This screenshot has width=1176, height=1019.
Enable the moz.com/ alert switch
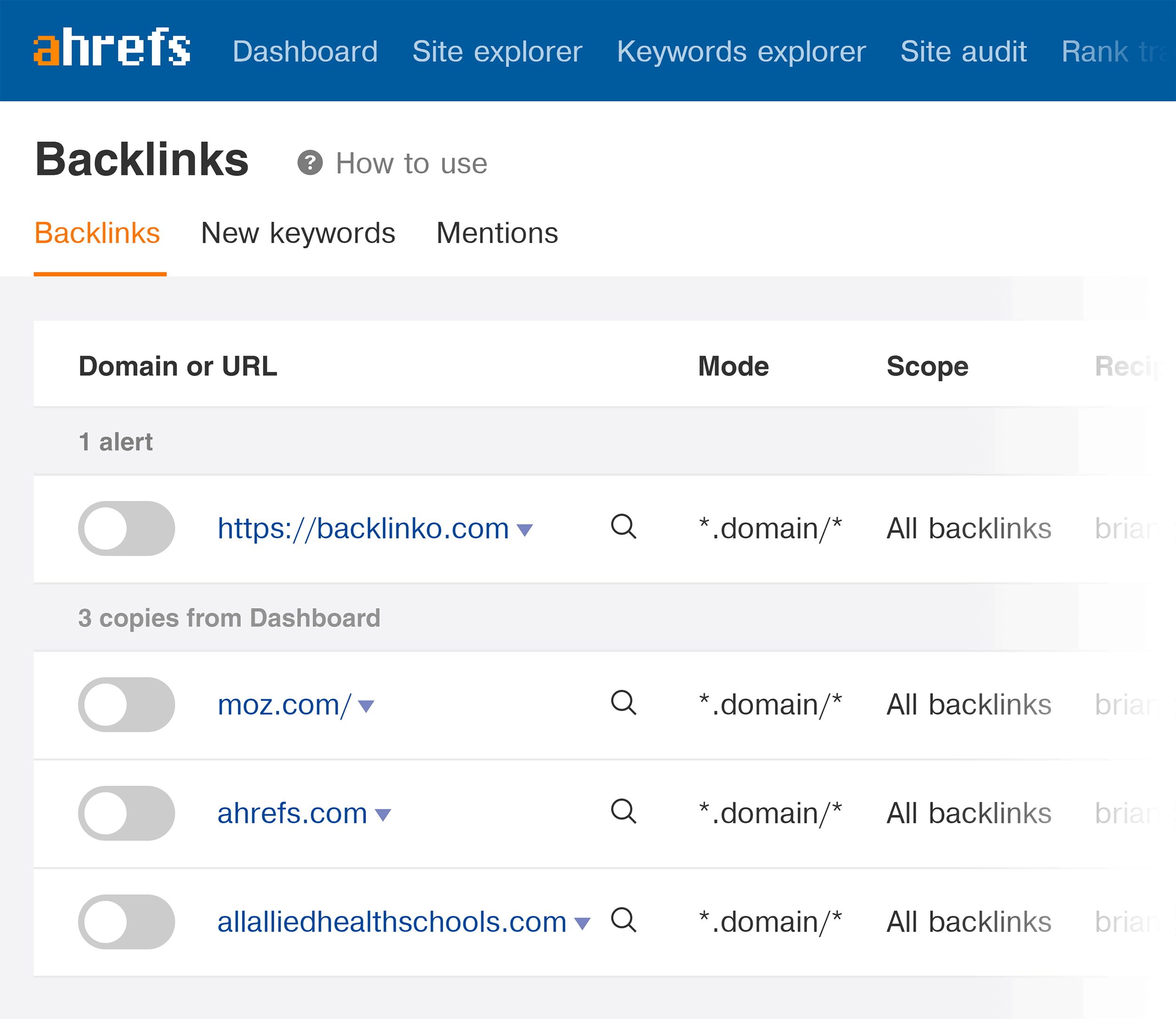coord(127,704)
